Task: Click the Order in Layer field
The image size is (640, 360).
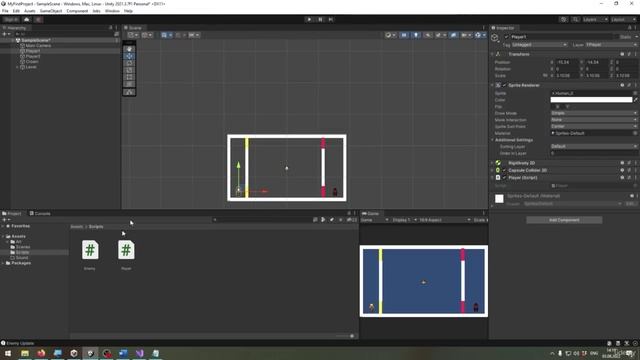Action: click(594, 153)
